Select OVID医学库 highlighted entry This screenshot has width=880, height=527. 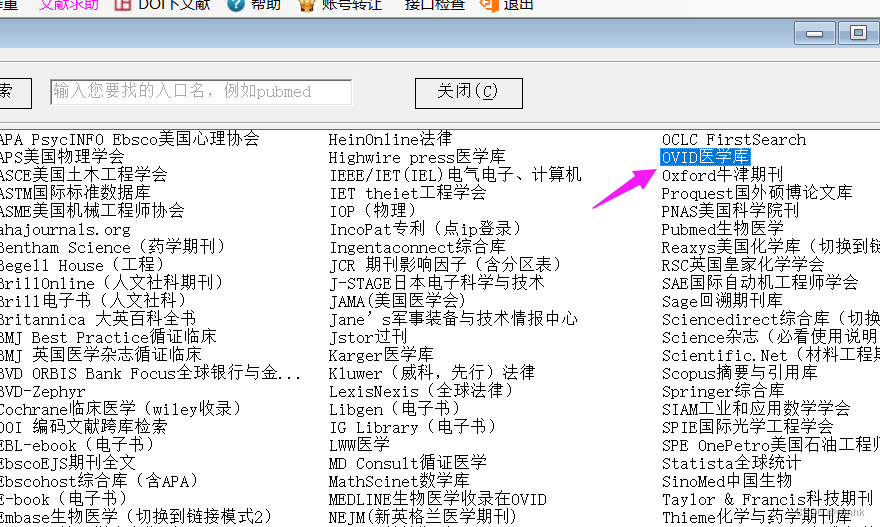pos(705,157)
